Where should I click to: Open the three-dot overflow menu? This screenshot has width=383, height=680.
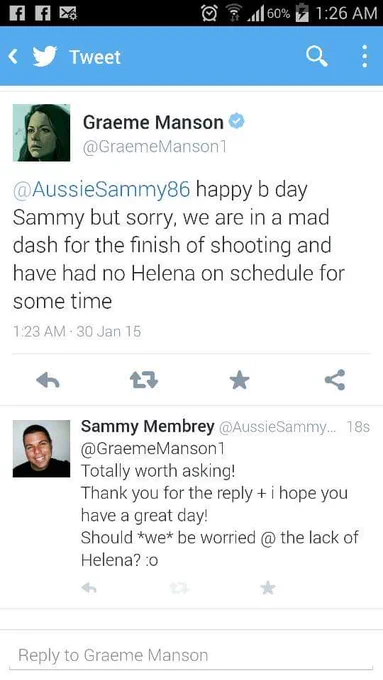[x=365, y=56]
